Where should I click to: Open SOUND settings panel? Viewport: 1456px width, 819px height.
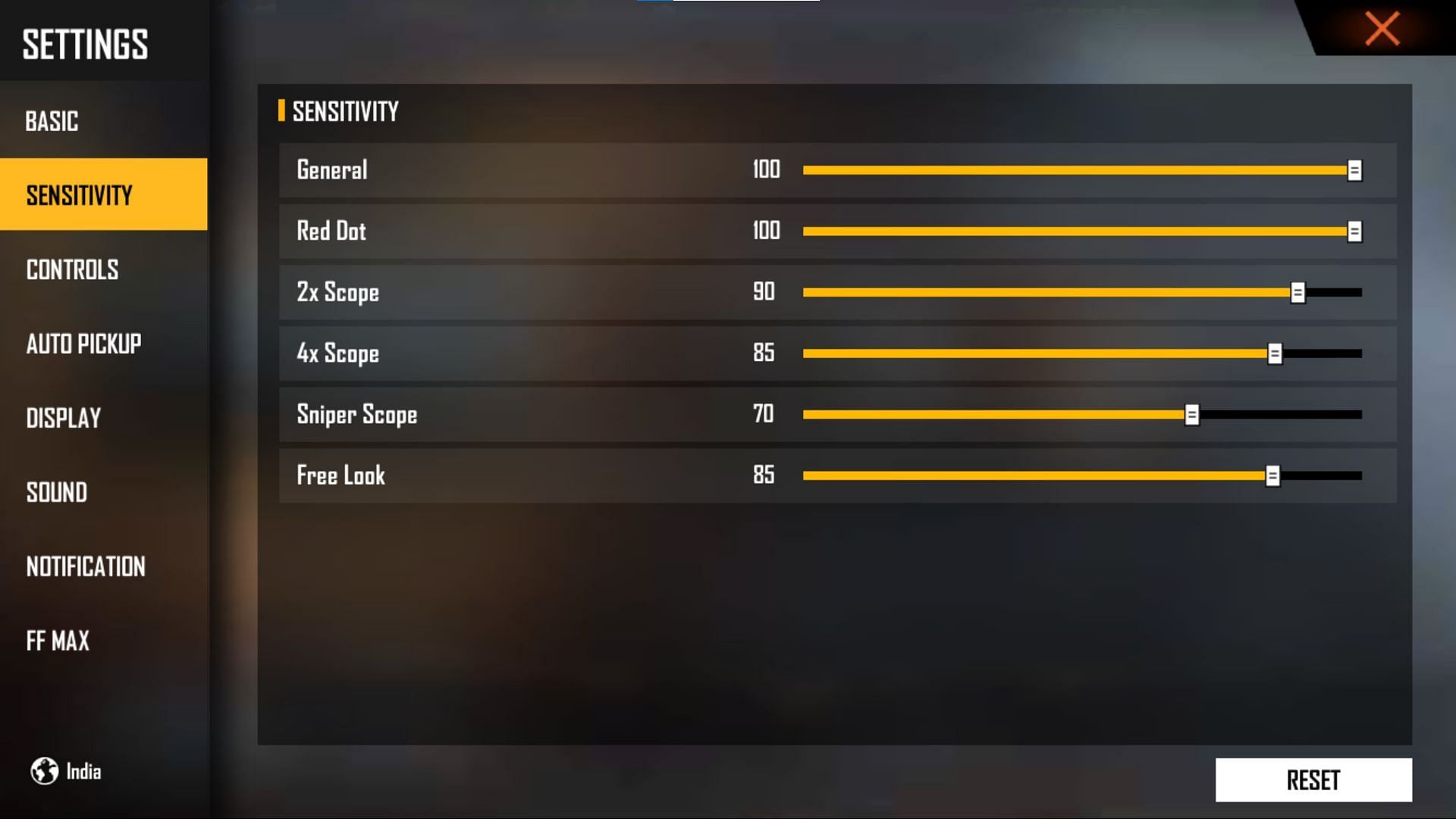(58, 492)
